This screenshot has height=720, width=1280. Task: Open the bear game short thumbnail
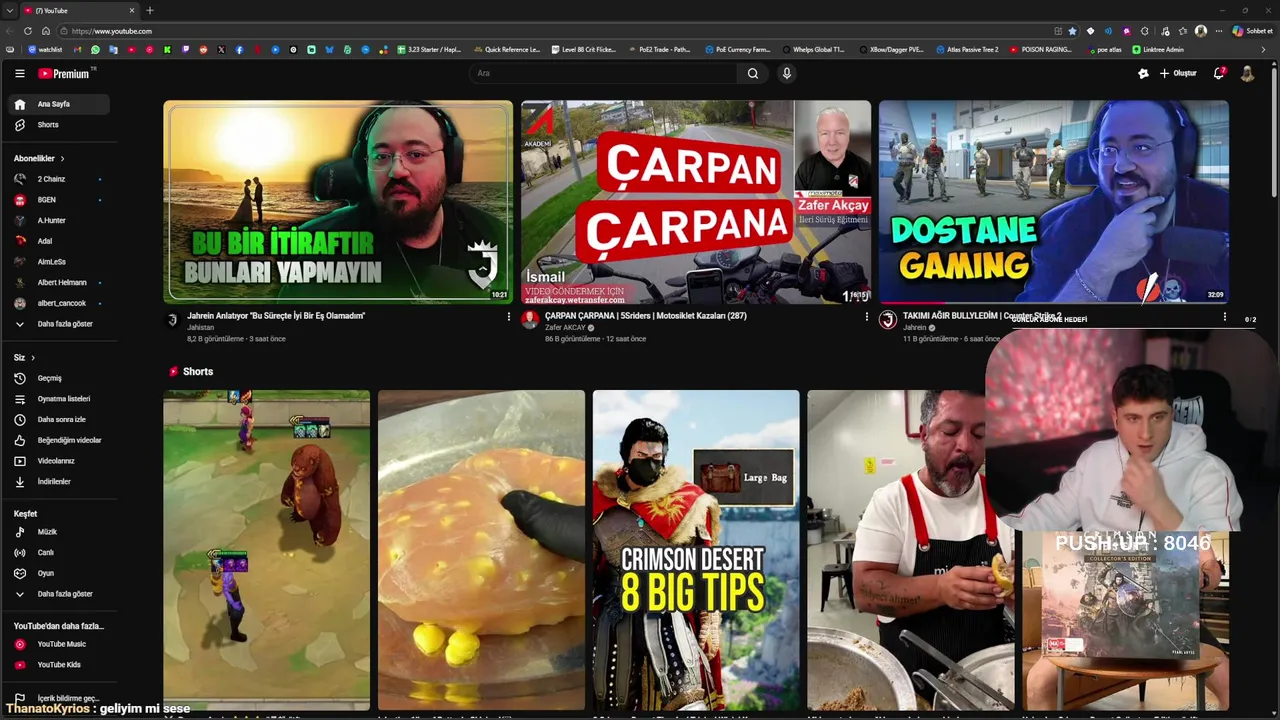click(267, 550)
